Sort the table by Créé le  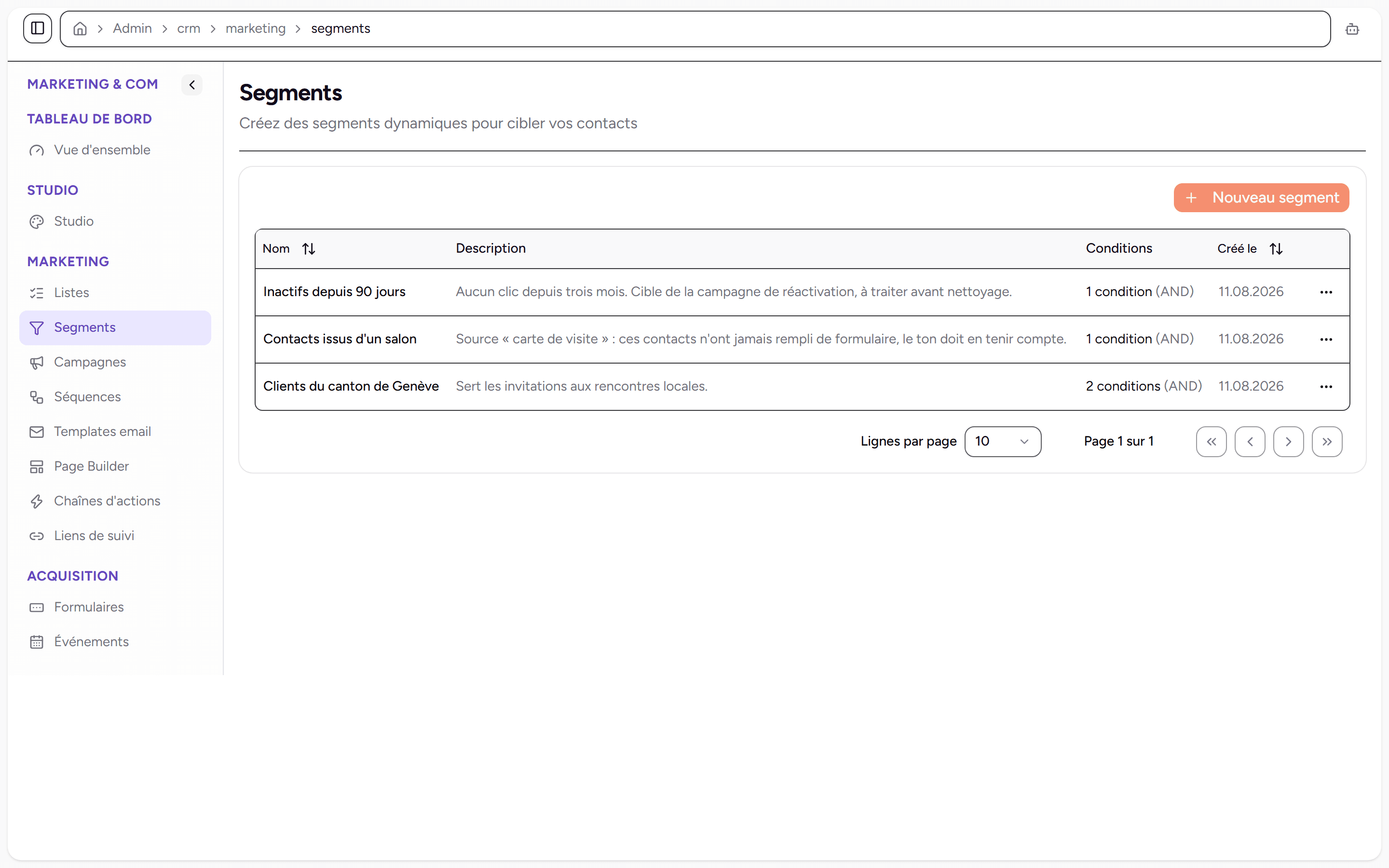[x=1250, y=248]
